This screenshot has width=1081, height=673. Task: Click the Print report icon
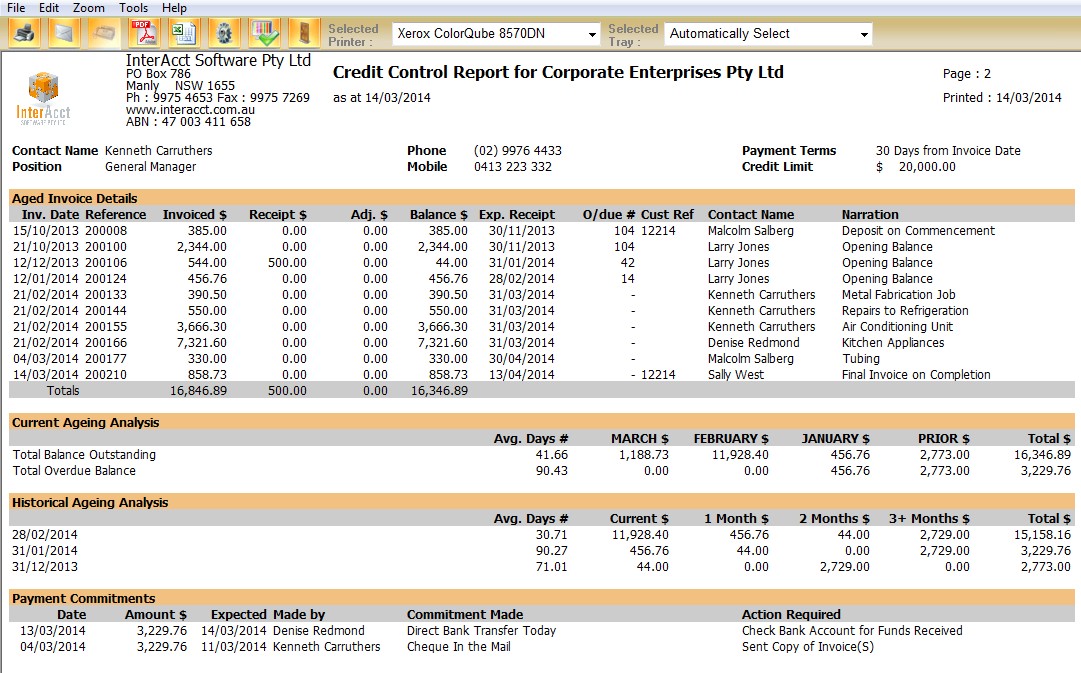(22, 33)
